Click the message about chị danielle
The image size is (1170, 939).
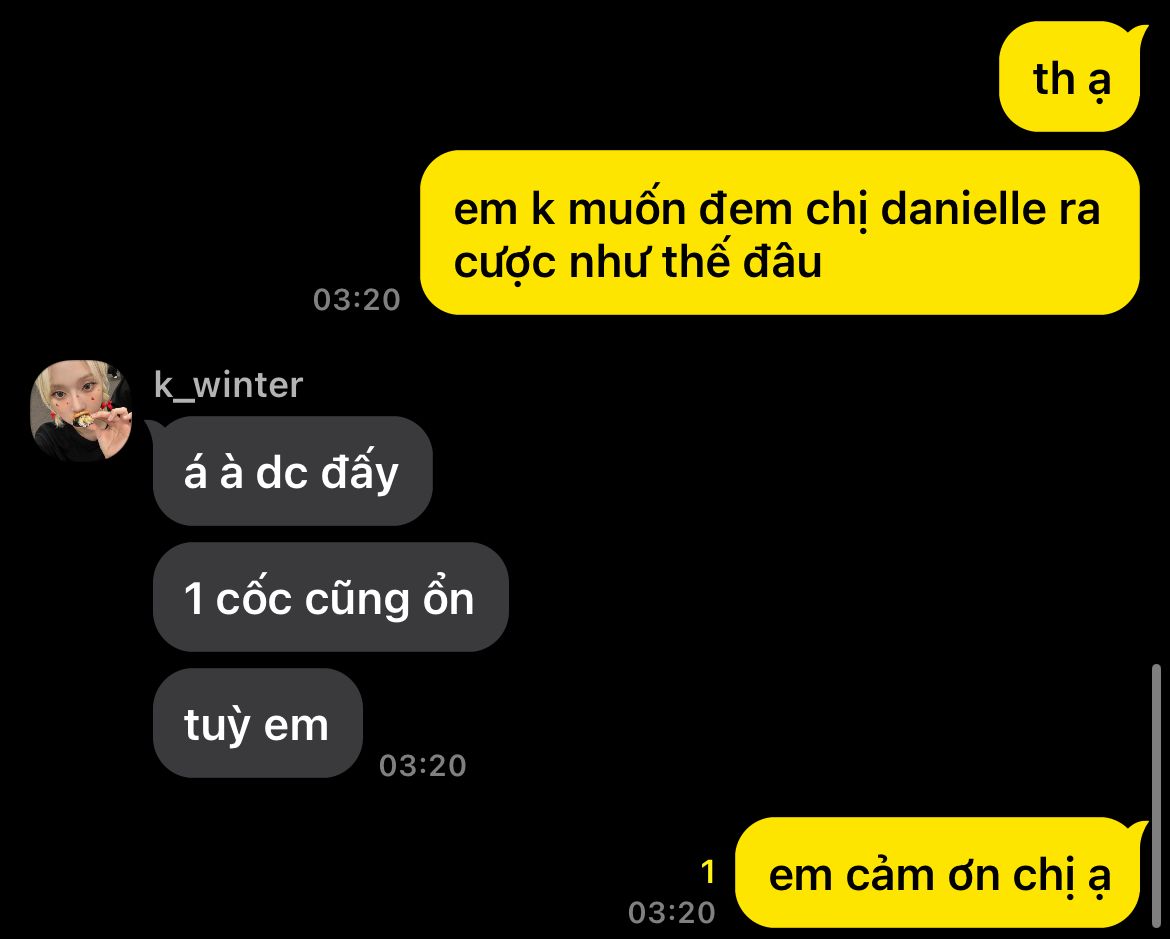[780, 232]
